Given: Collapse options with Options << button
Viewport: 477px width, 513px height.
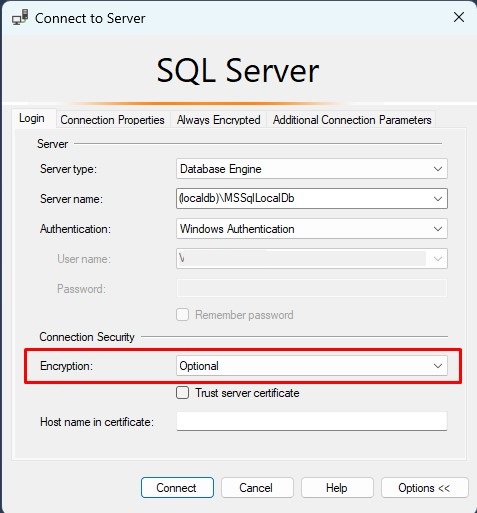Looking at the screenshot, I should tap(424, 488).
